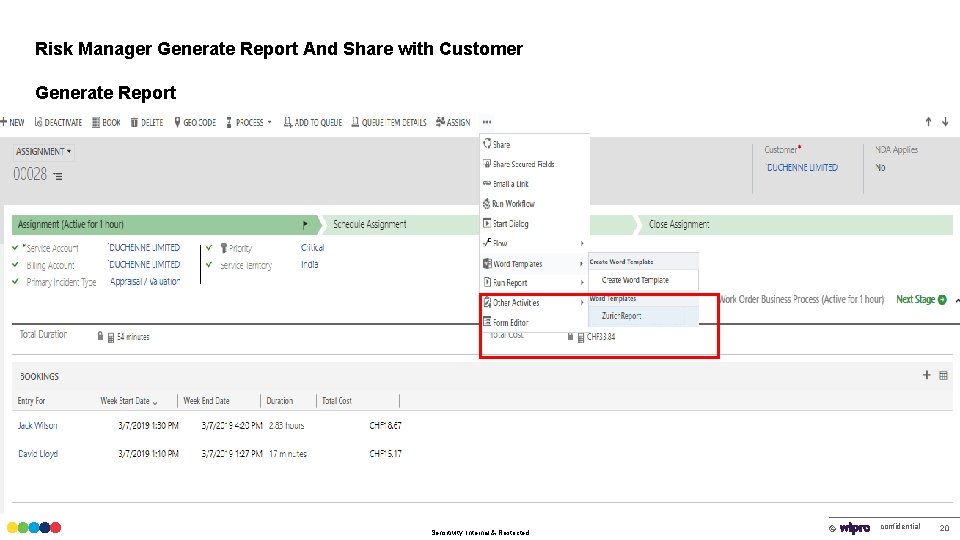
Task: Open the more commands ellipsis
Action: (487, 122)
